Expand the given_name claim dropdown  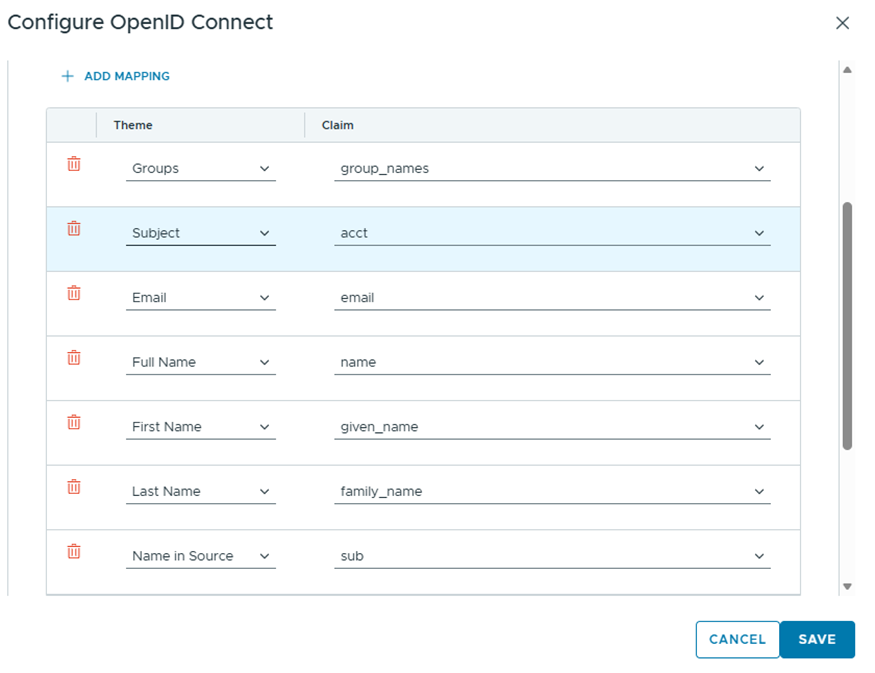pos(552,427)
